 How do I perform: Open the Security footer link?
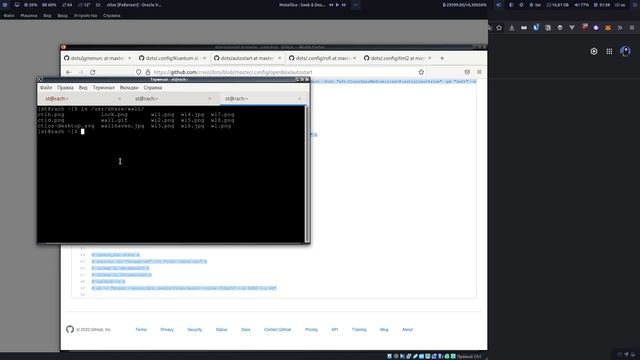[195, 329]
